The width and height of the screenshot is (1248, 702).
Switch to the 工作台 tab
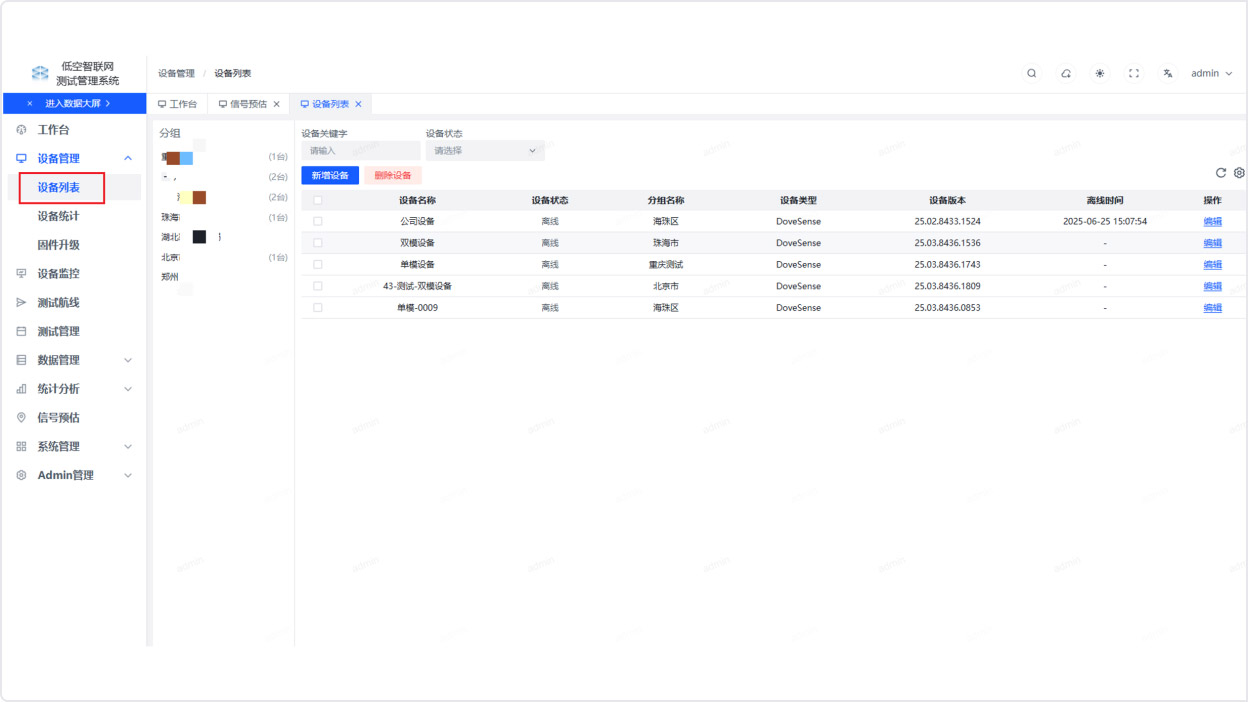click(x=178, y=104)
